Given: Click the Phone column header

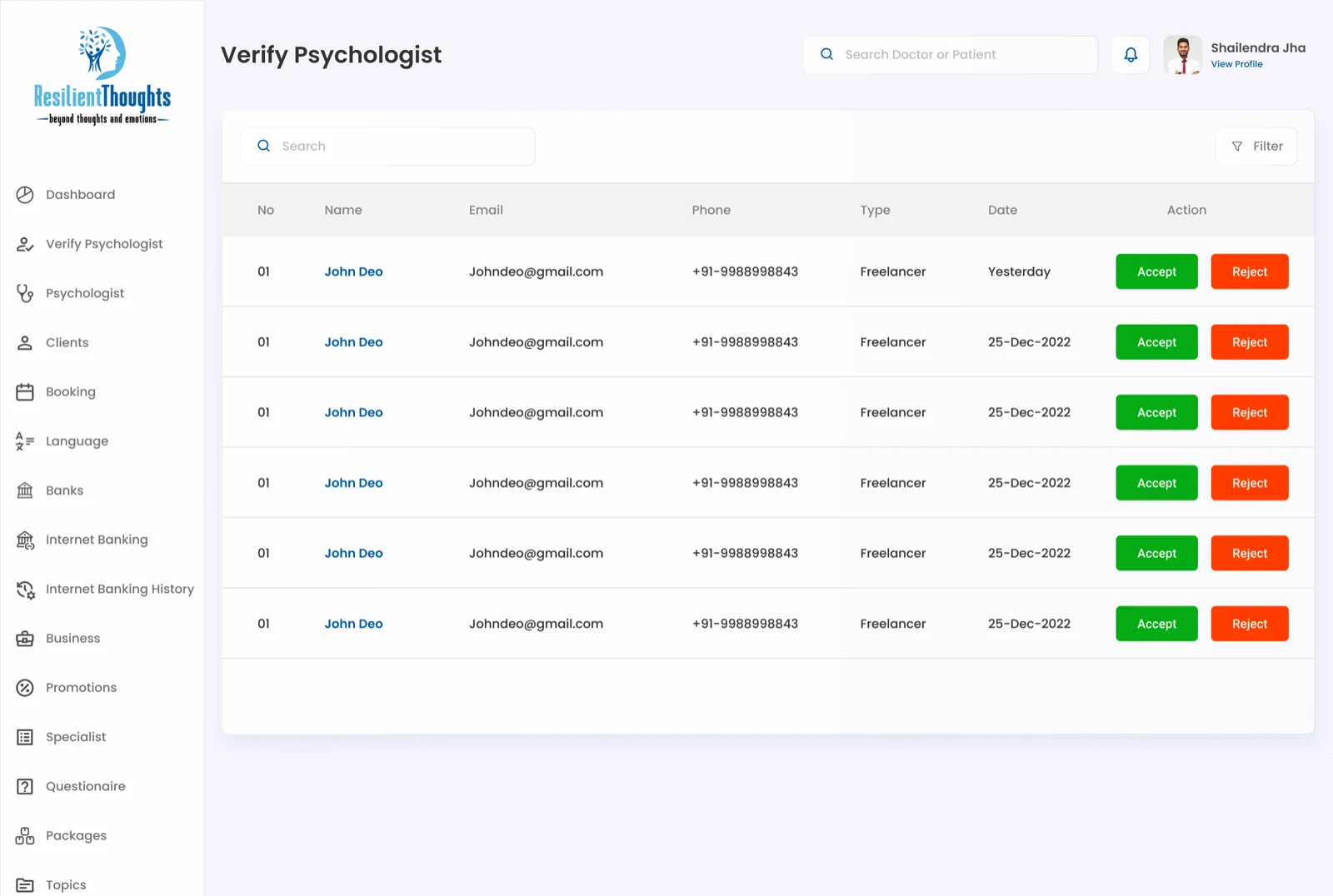Looking at the screenshot, I should click(711, 210).
